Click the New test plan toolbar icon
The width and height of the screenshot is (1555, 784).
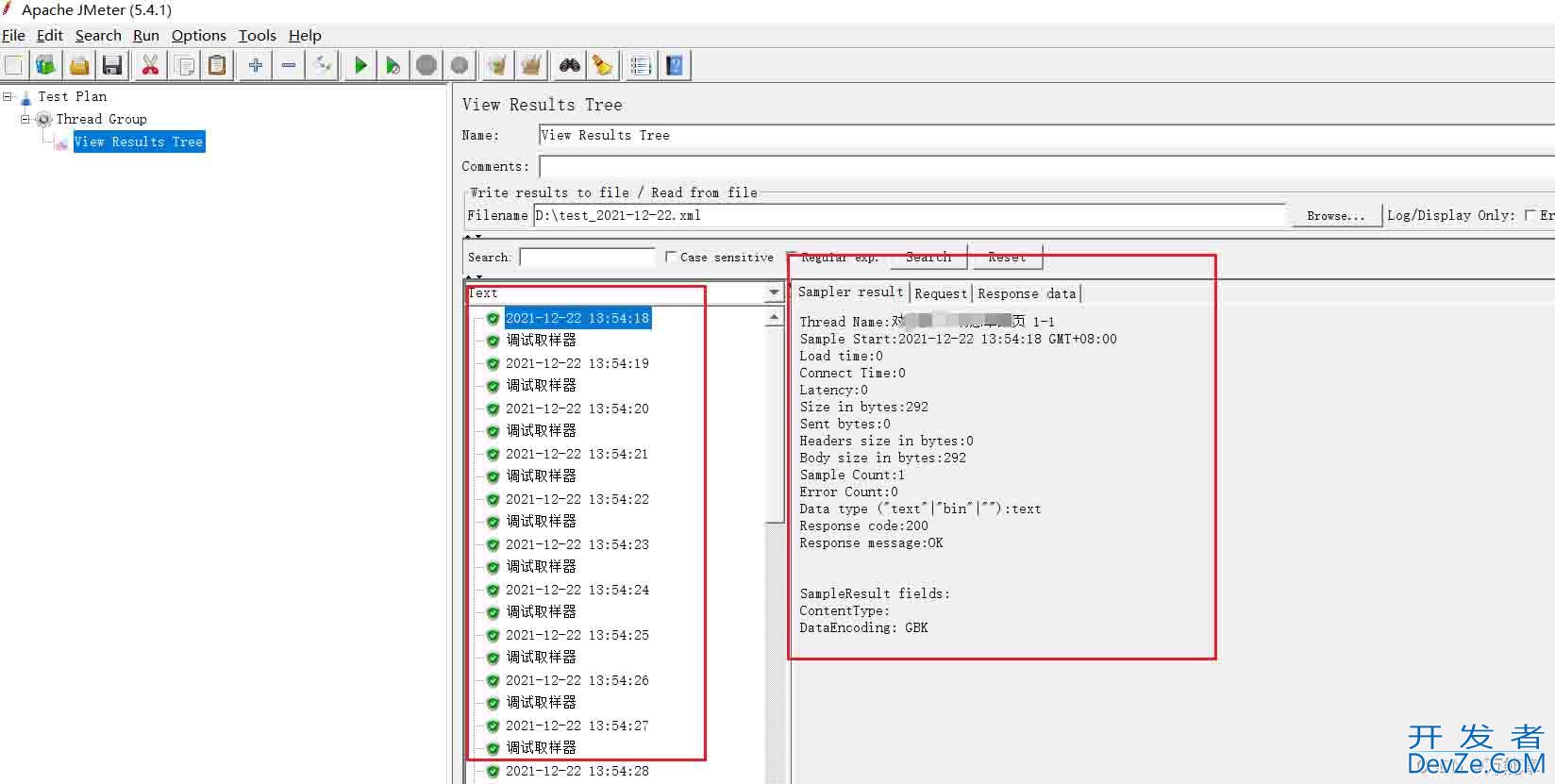pos(14,65)
